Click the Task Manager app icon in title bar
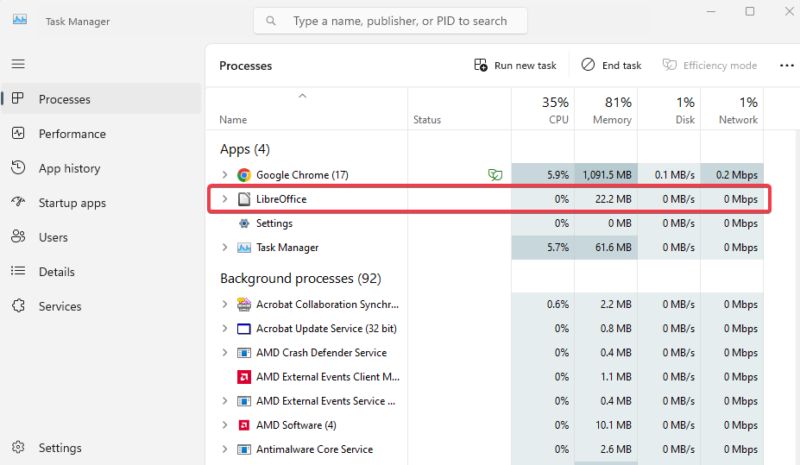800x465 pixels. pyautogui.click(x=20, y=20)
